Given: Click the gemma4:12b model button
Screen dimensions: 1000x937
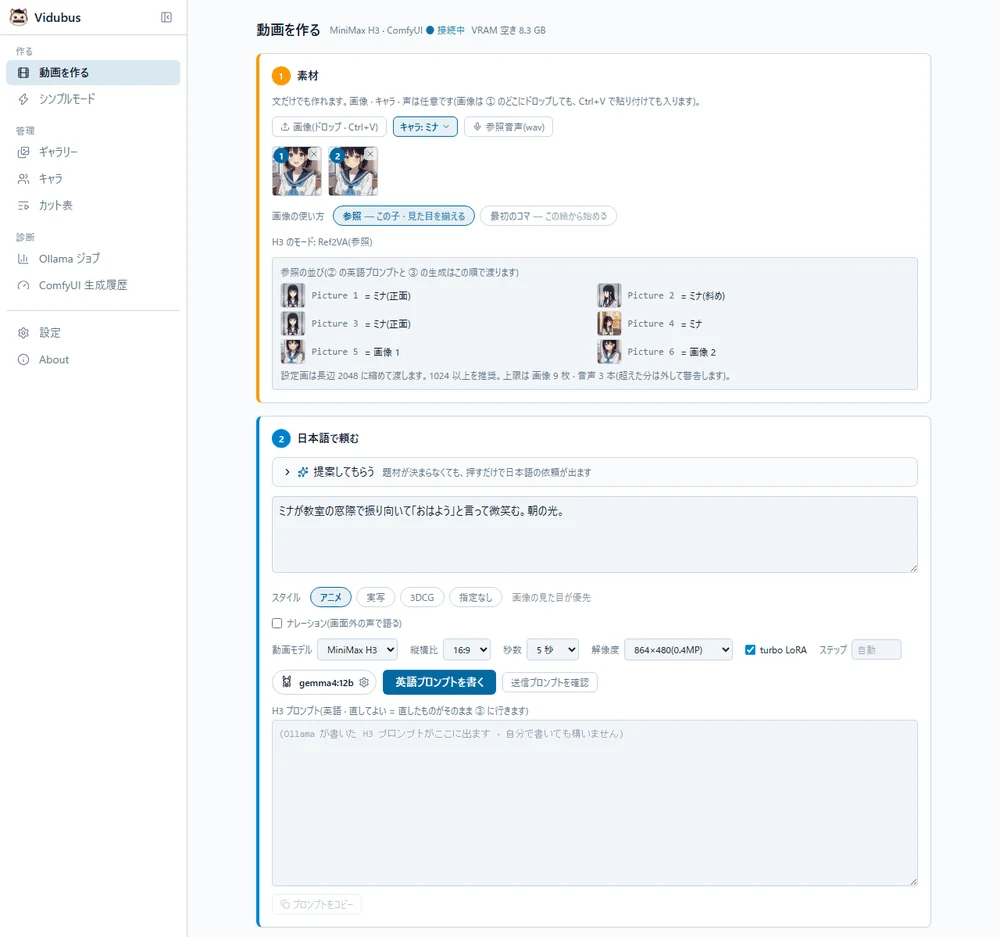Looking at the screenshot, I should [x=324, y=682].
